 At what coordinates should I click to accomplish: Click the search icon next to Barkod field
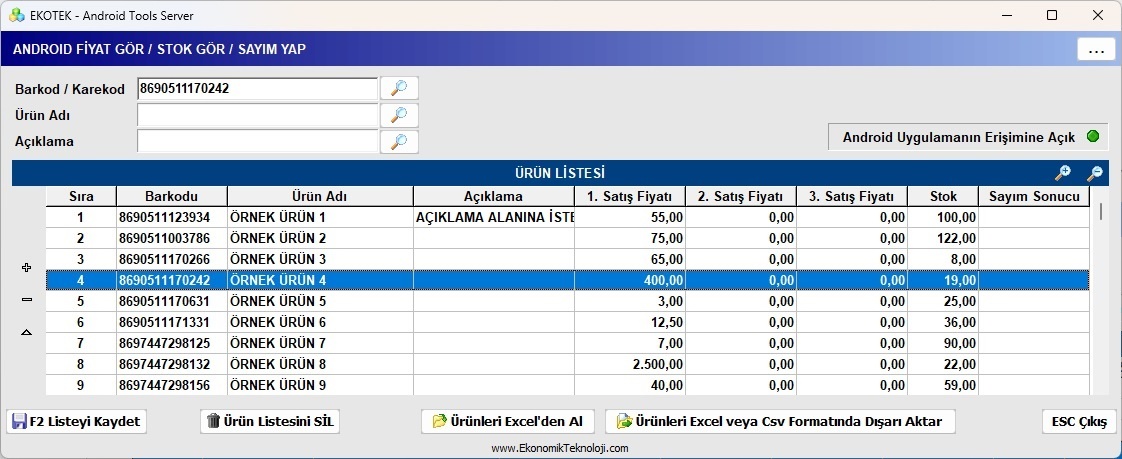coord(399,89)
